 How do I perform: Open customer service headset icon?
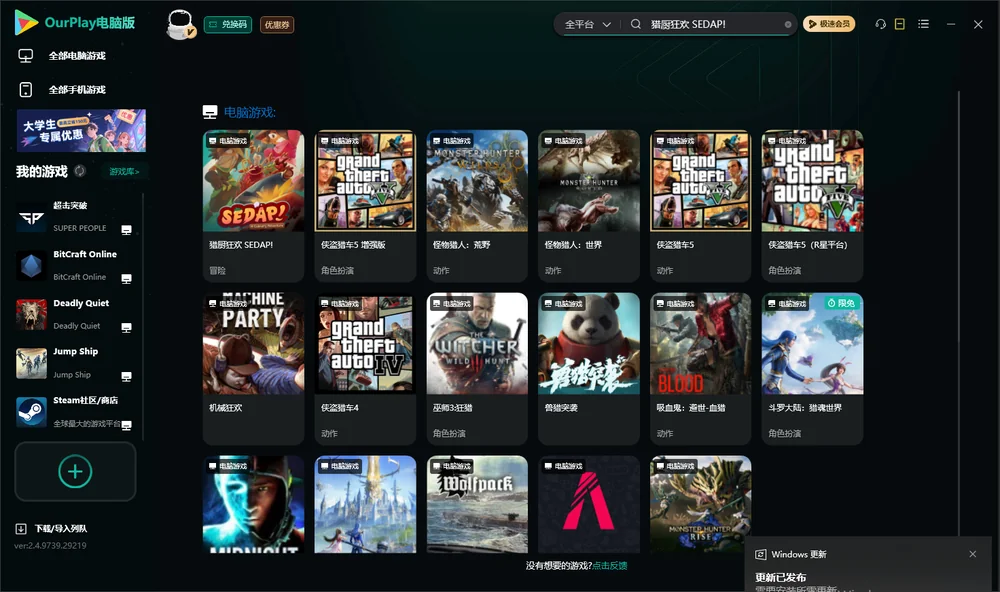click(880, 24)
